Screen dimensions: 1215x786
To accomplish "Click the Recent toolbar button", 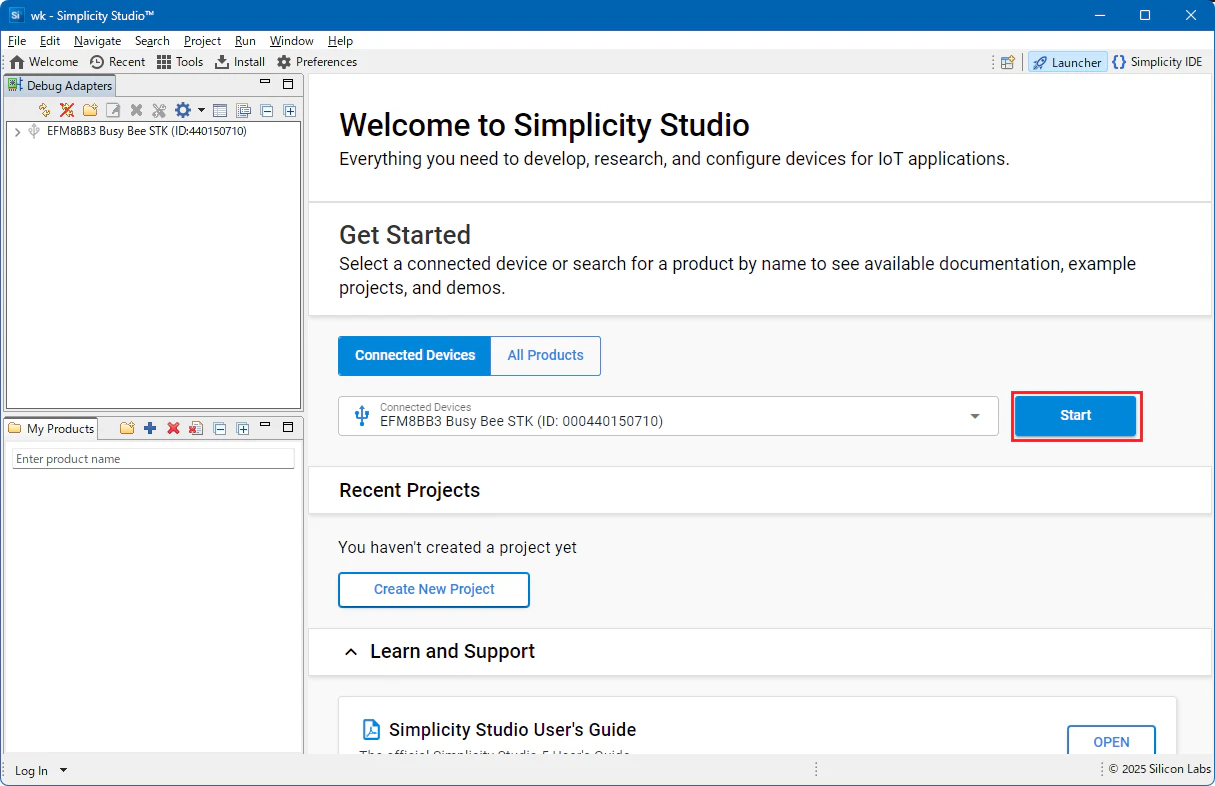I will [117, 62].
